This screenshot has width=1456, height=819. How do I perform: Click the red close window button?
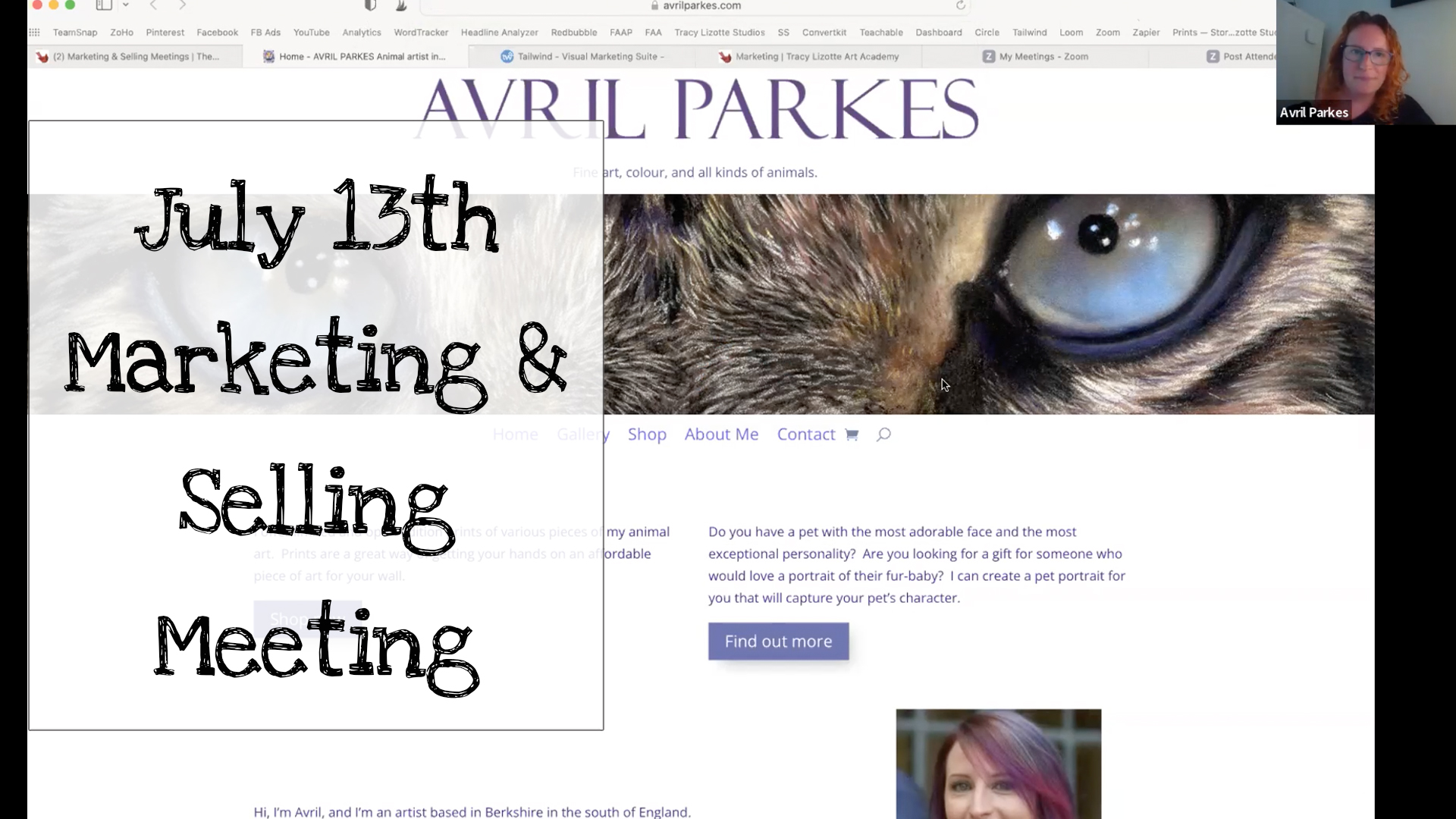coord(37,5)
